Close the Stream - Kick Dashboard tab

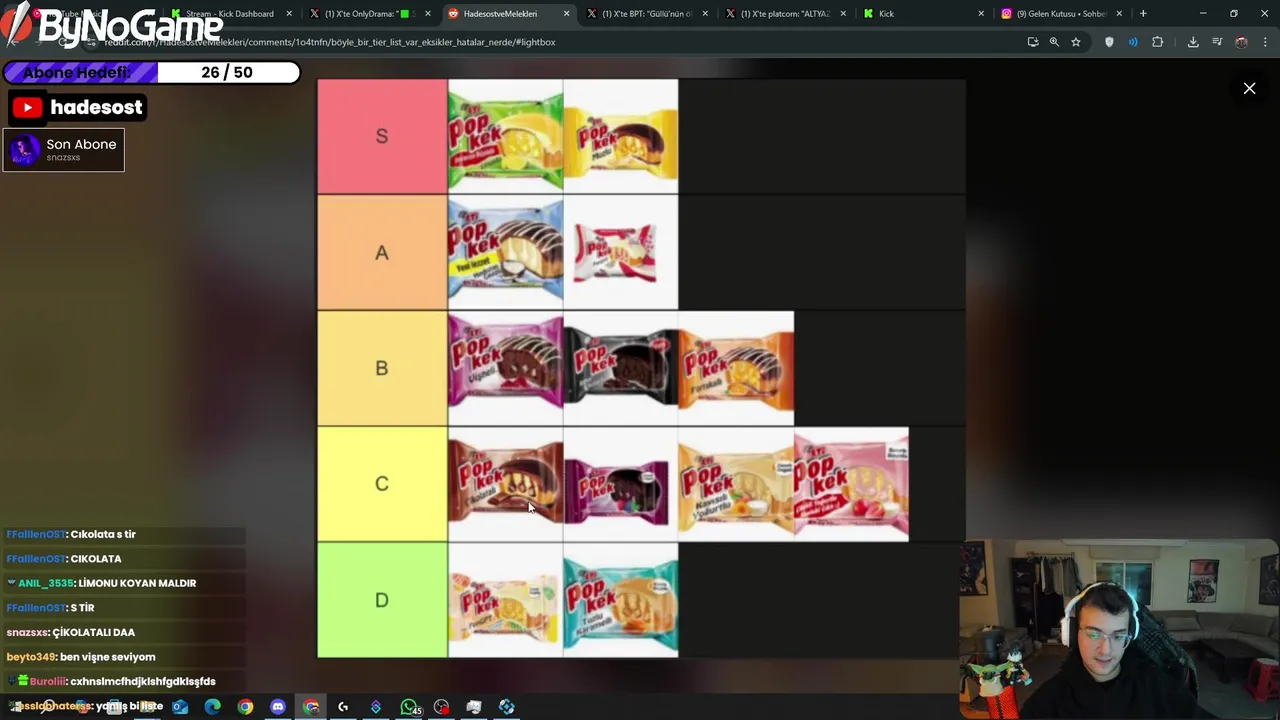(290, 14)
